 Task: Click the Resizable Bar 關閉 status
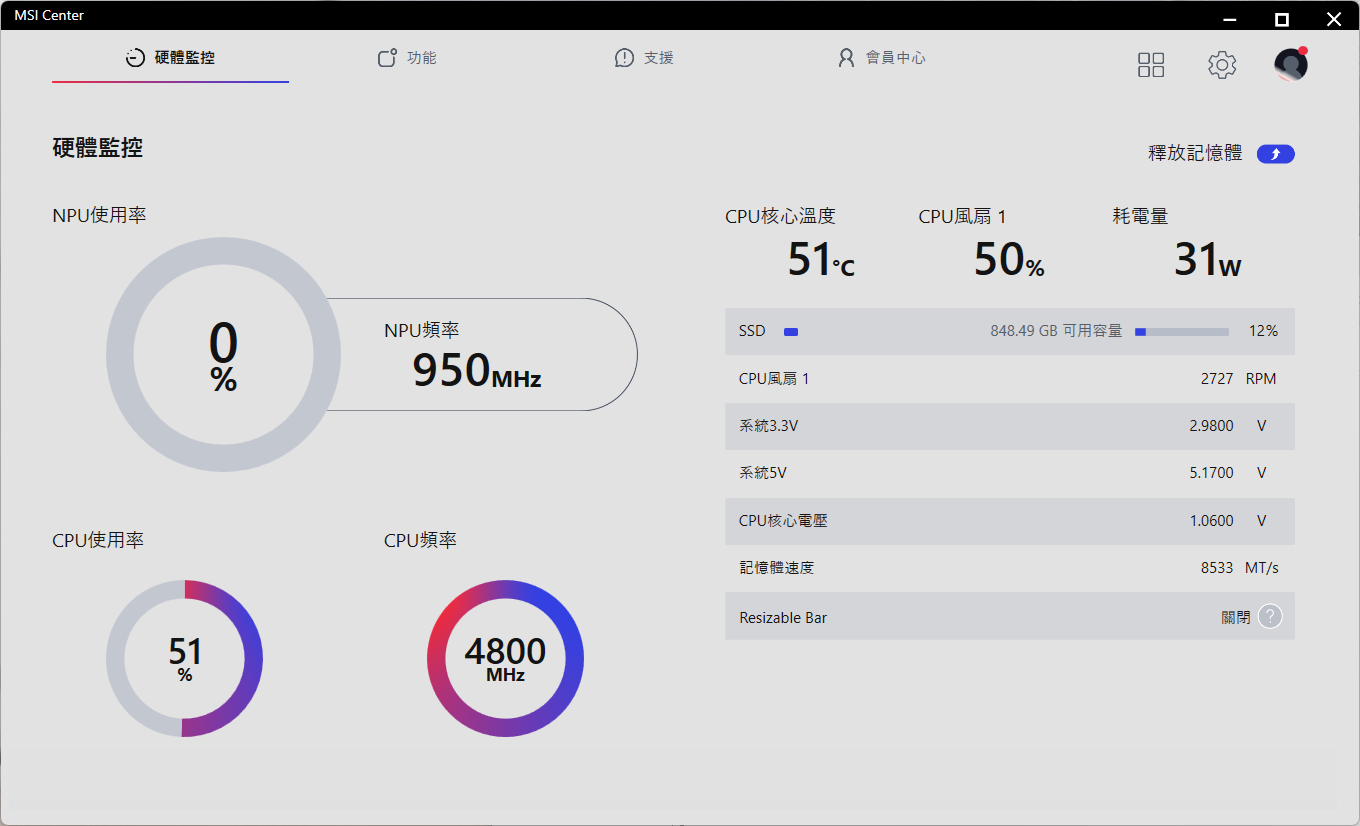tap(1236, 617)
